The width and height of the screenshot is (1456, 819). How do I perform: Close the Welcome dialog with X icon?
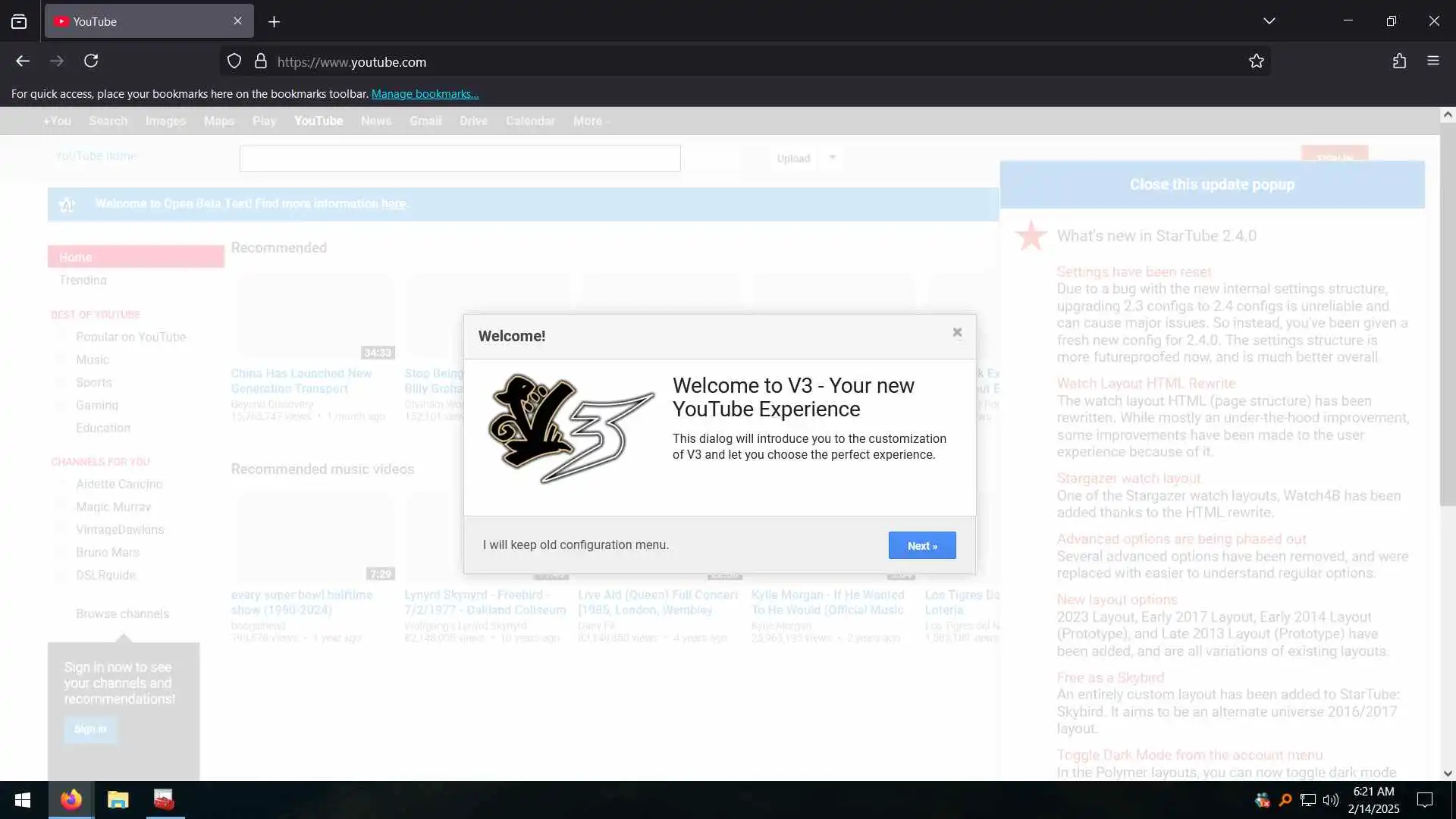click(957, 332)
